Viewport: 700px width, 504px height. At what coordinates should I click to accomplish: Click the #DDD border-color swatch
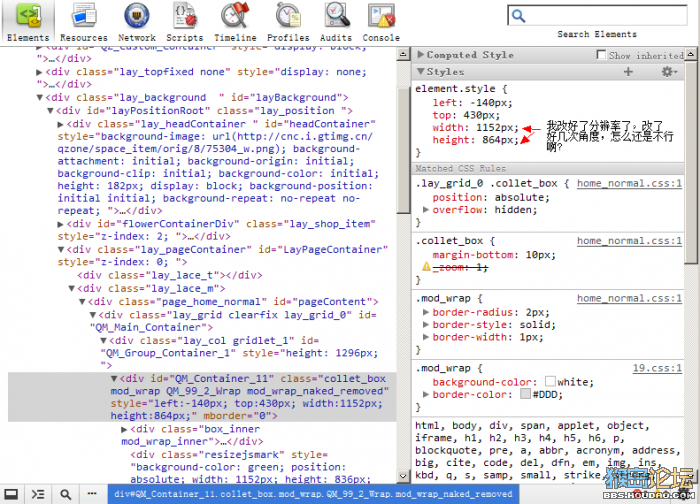pos(525,394)
